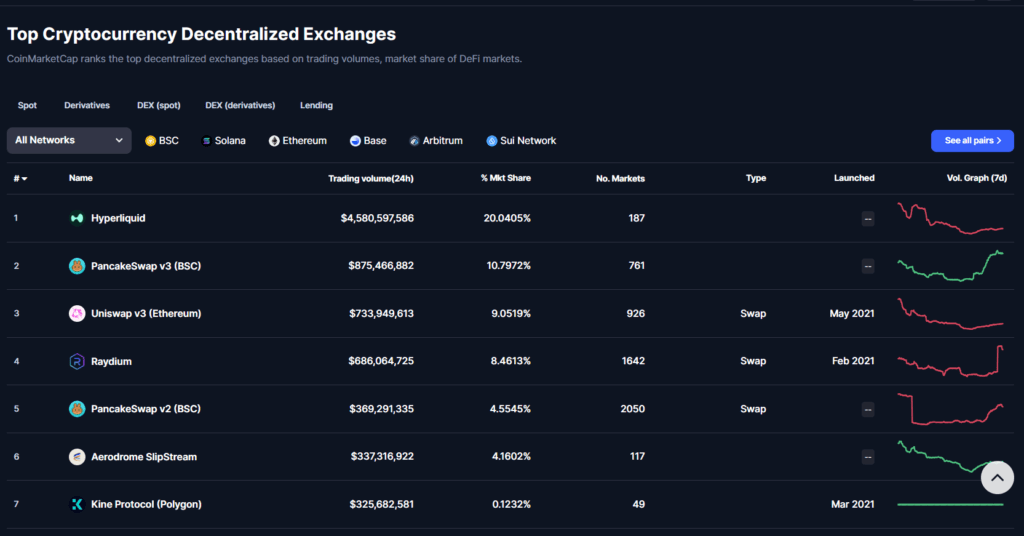Click the Hyperliquid exchange logo icon
Screen dimensions: 1024x536
77,218
